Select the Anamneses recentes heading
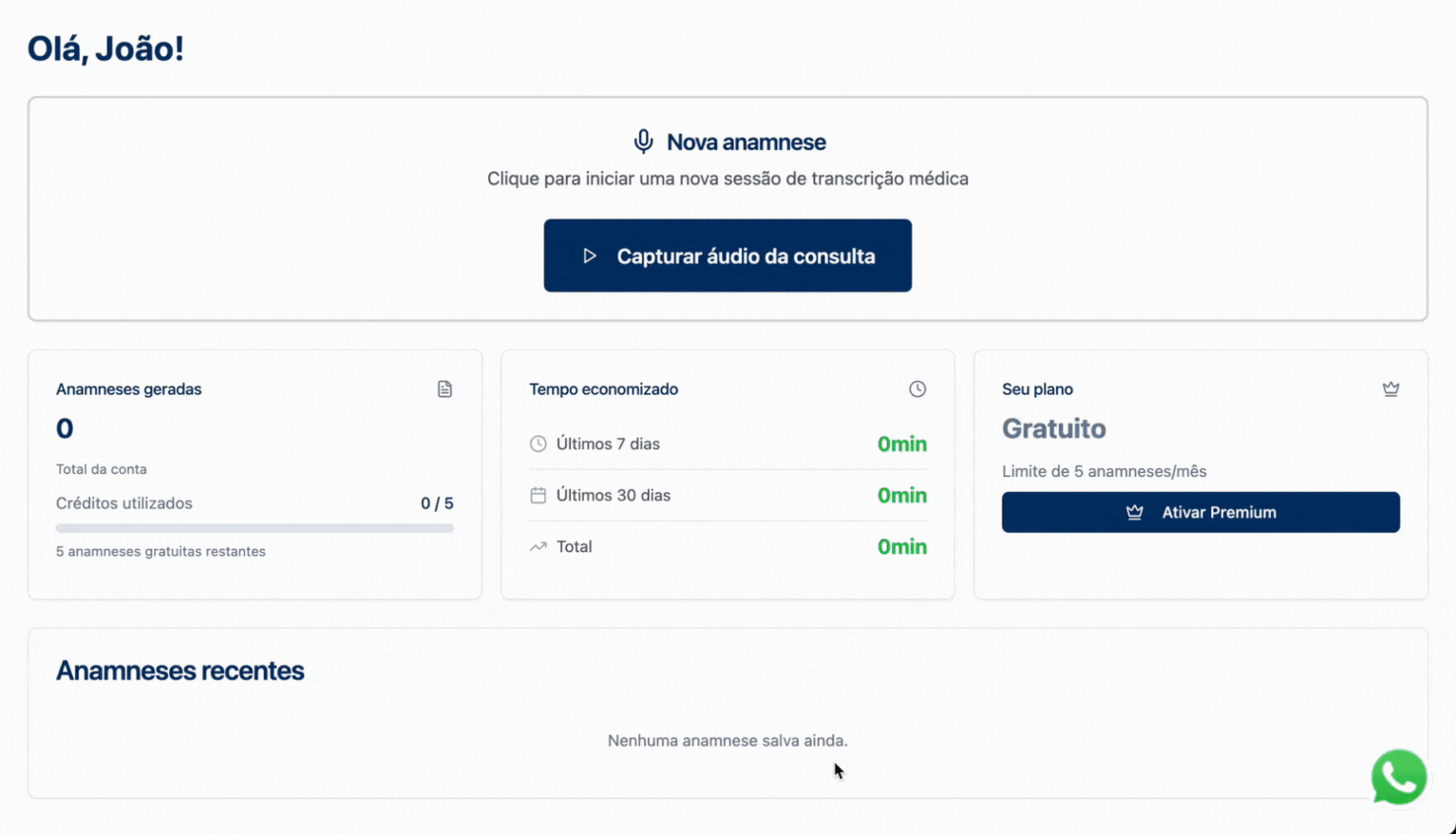Screen dimensions: 1456x834 click(180, 671)
